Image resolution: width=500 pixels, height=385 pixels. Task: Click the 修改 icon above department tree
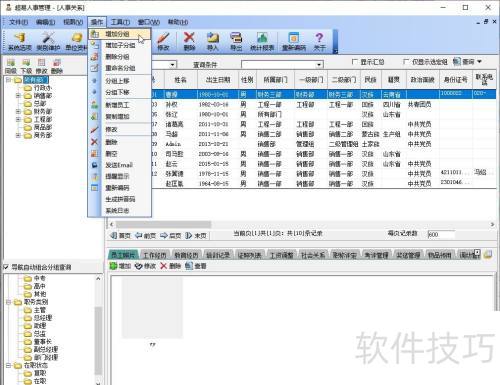tap(41, 66)
